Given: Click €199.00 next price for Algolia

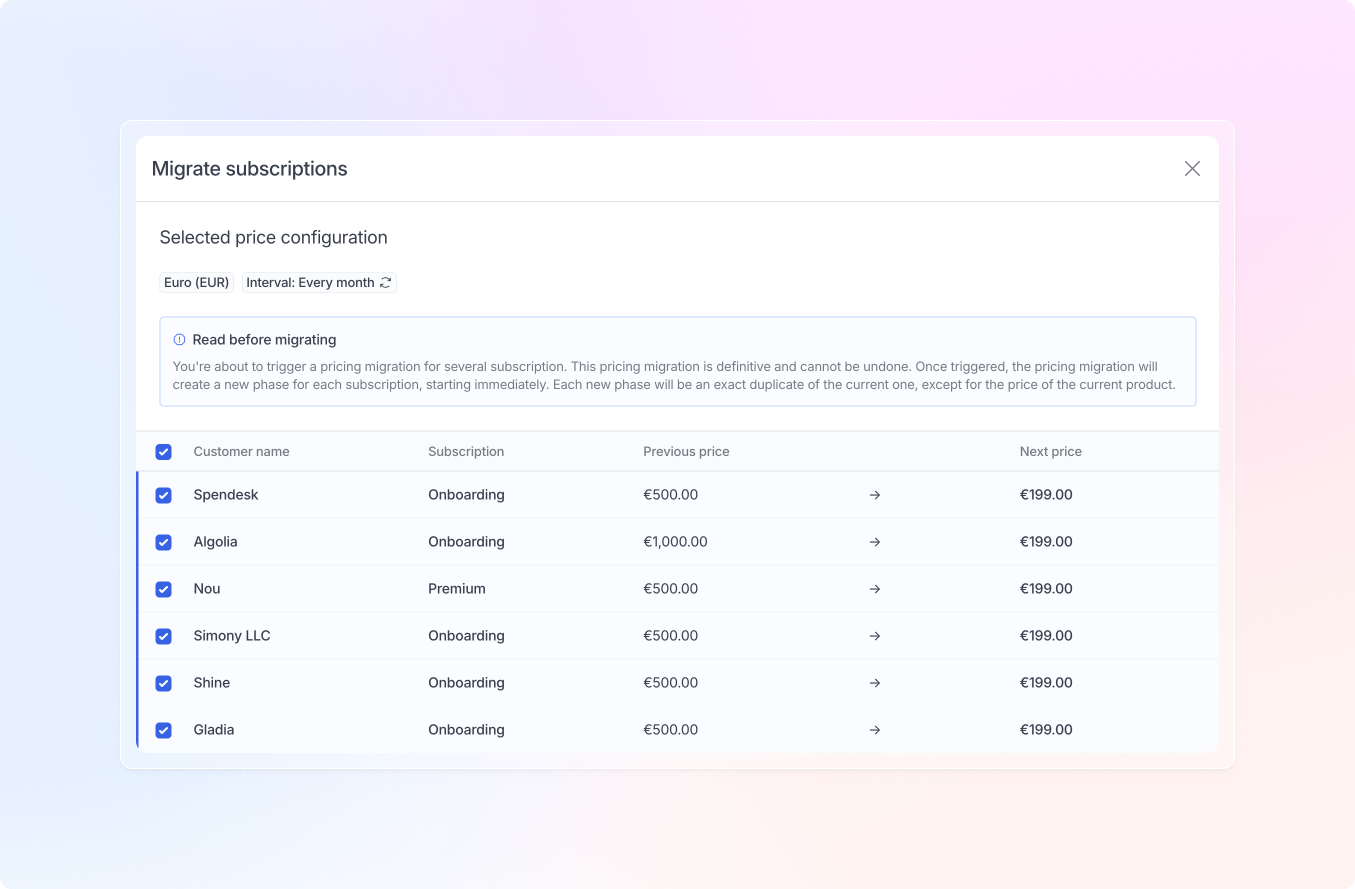Looking at the screenshot, I should point(1046,542).
